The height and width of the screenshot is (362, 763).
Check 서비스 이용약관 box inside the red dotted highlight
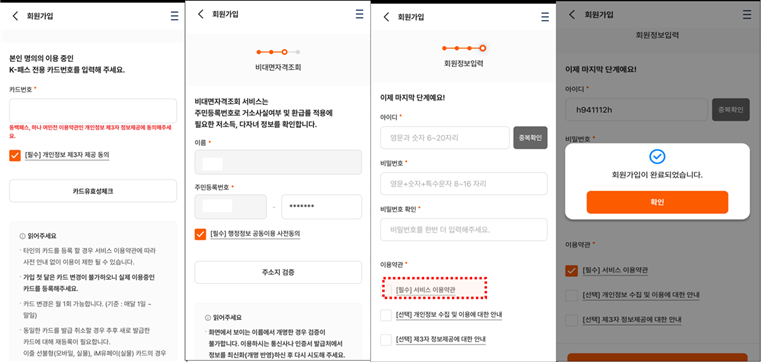tap(386, 290)
